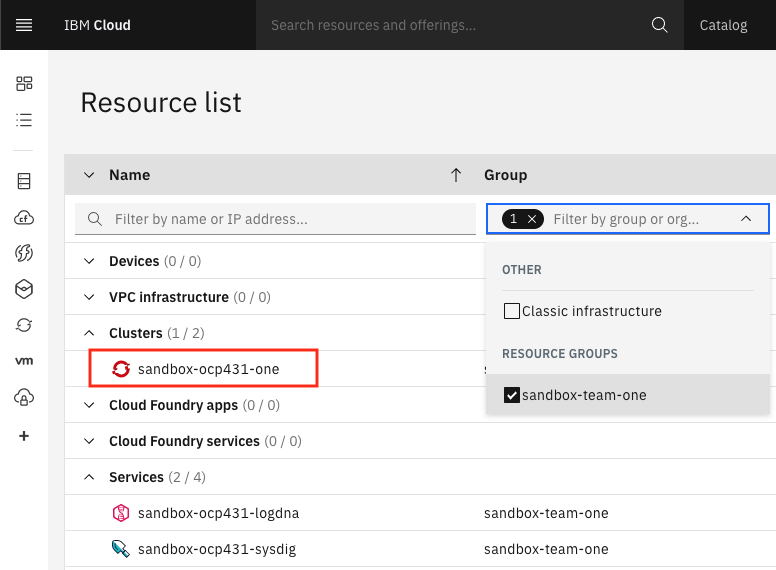Open the Dashboard icon in sidebar

(x=24, y=84)
